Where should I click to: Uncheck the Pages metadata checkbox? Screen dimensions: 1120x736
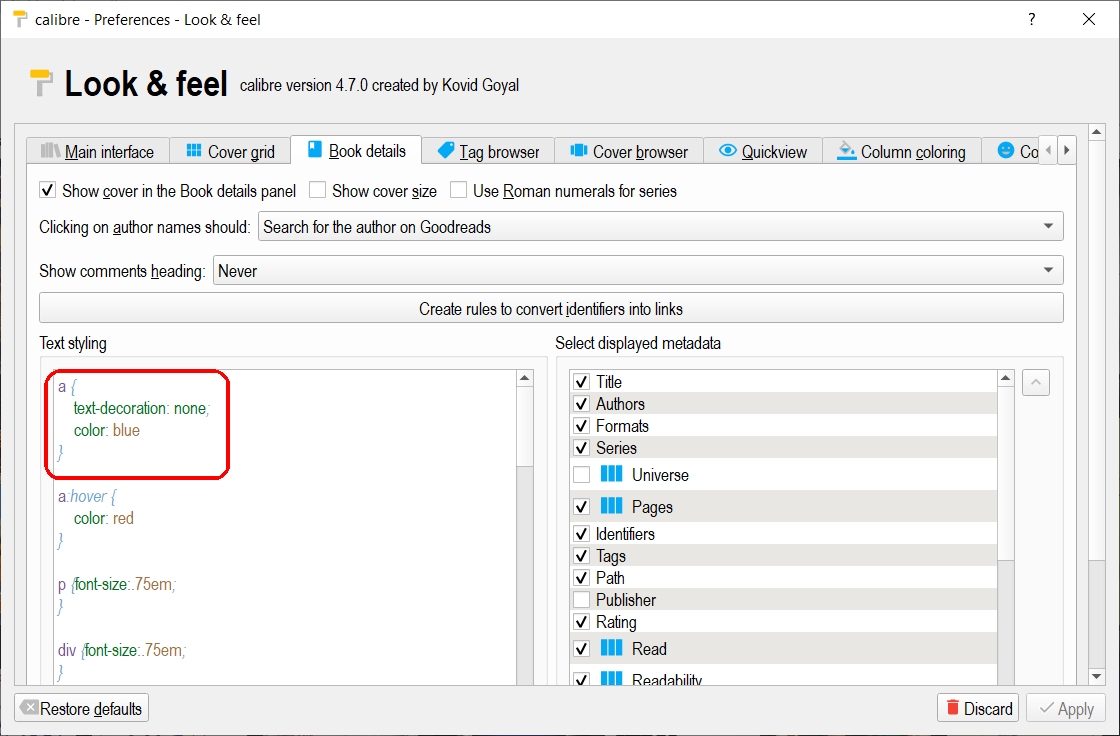(581, 507)
